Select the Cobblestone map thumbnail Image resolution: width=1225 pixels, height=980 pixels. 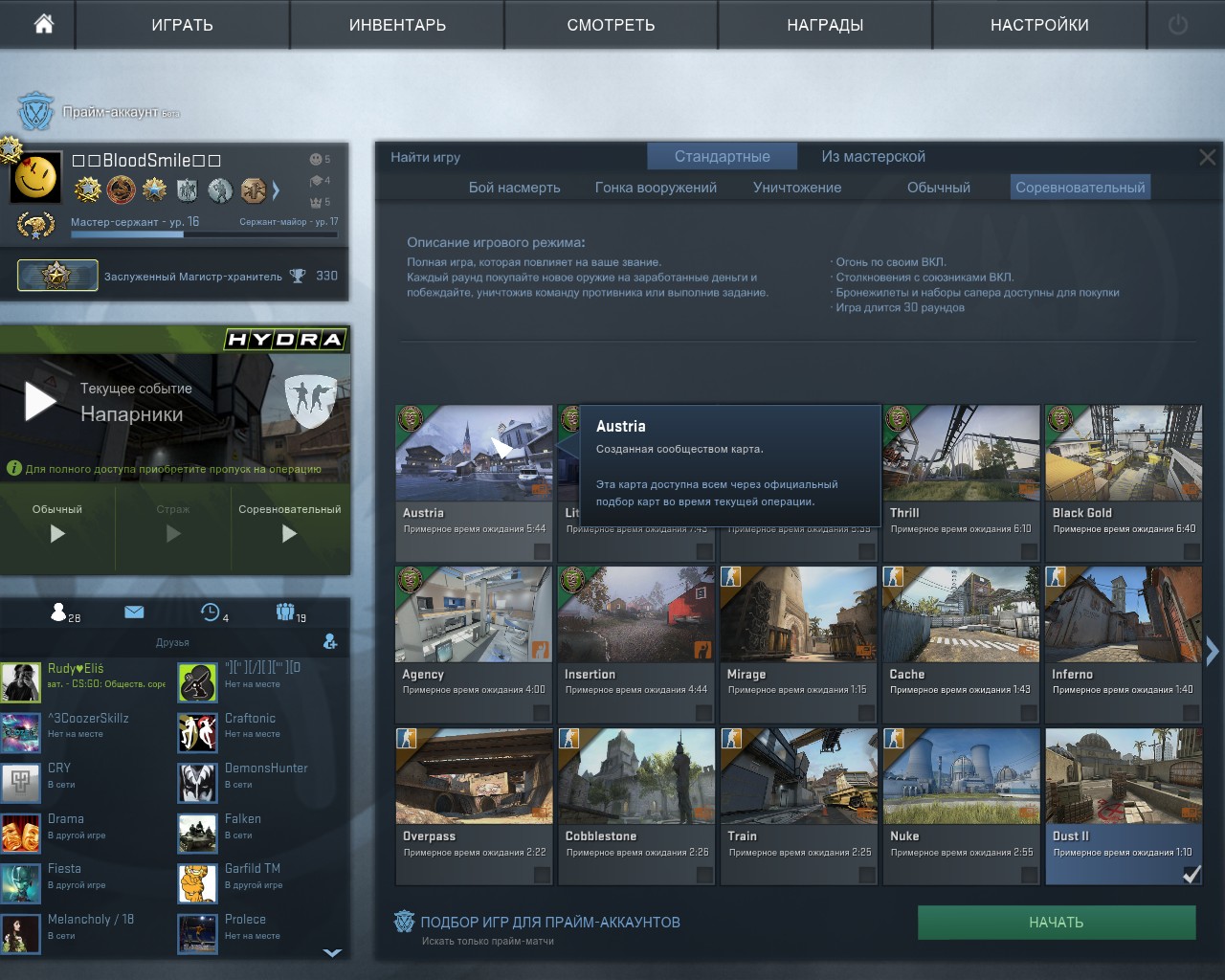pyautogui.click(x=636, y=775)
